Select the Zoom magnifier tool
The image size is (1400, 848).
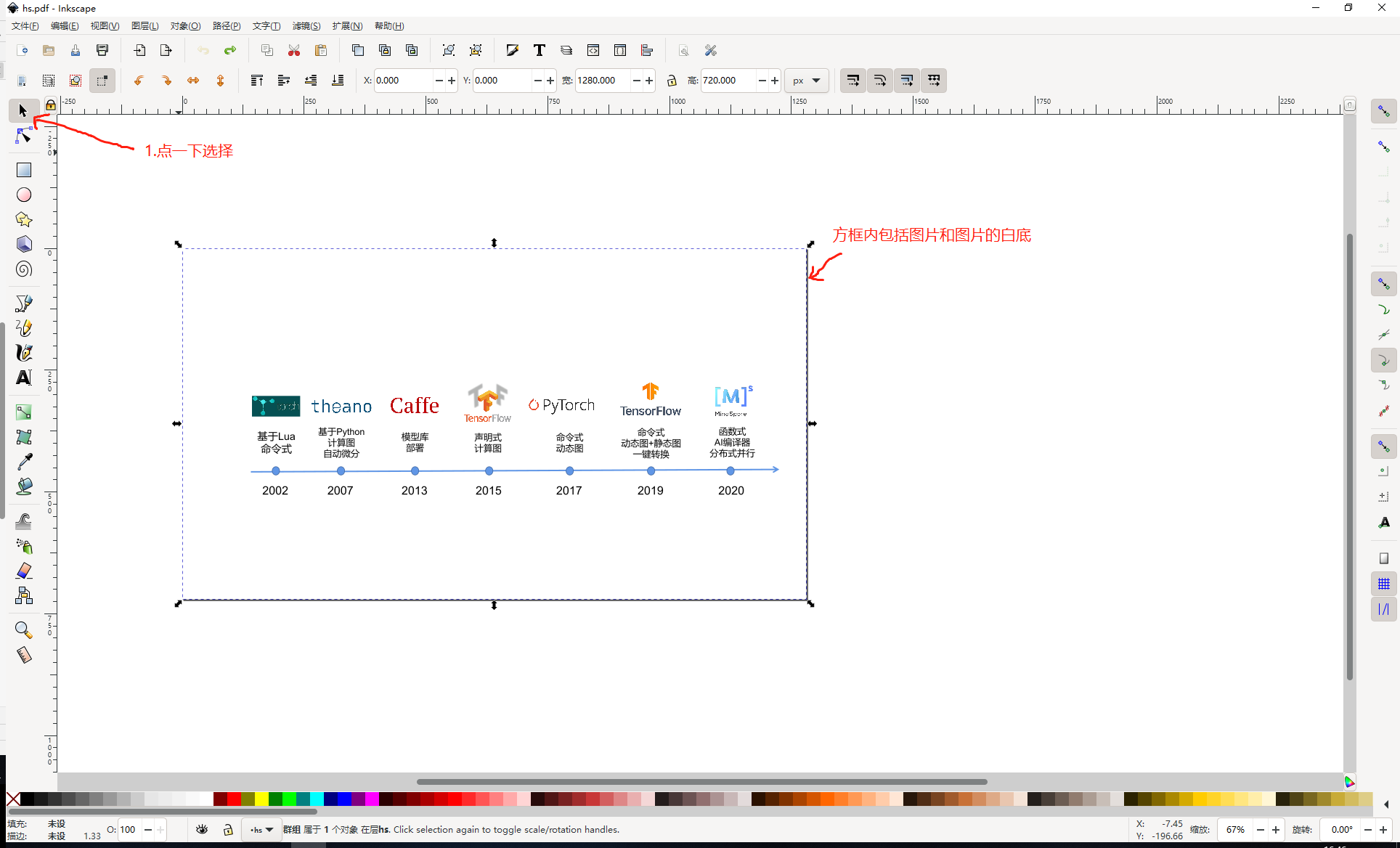pyautogui.click(x=24, y=629)
